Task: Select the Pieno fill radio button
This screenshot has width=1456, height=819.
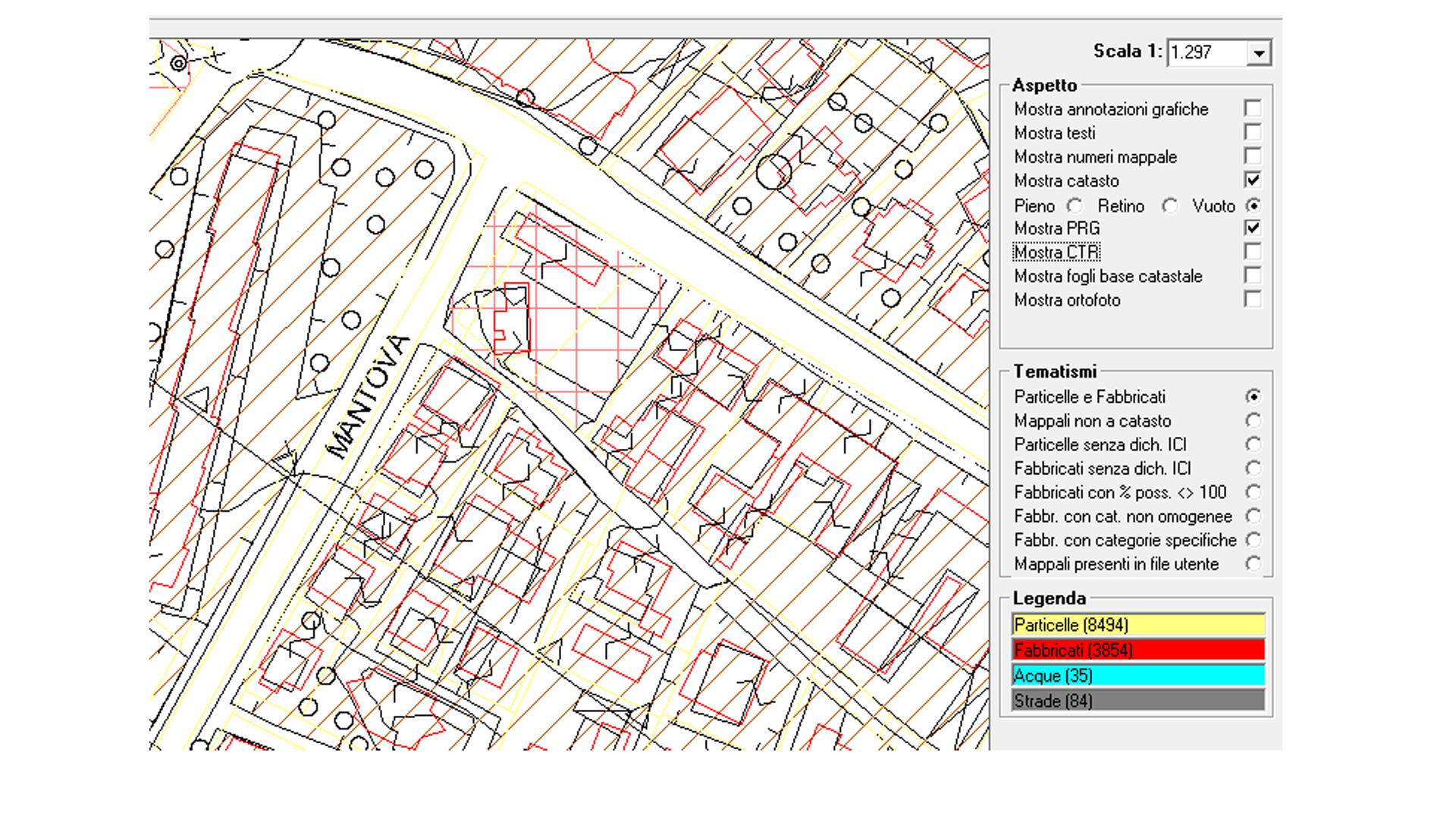Action: pyautogui.click(x=1075, y=206)
